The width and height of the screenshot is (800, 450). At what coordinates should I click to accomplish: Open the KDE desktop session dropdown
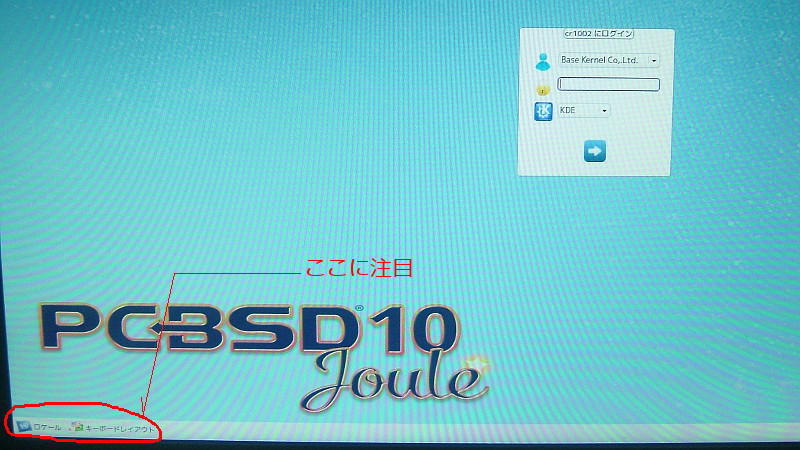pyautogui.click(x=584, y=110)
